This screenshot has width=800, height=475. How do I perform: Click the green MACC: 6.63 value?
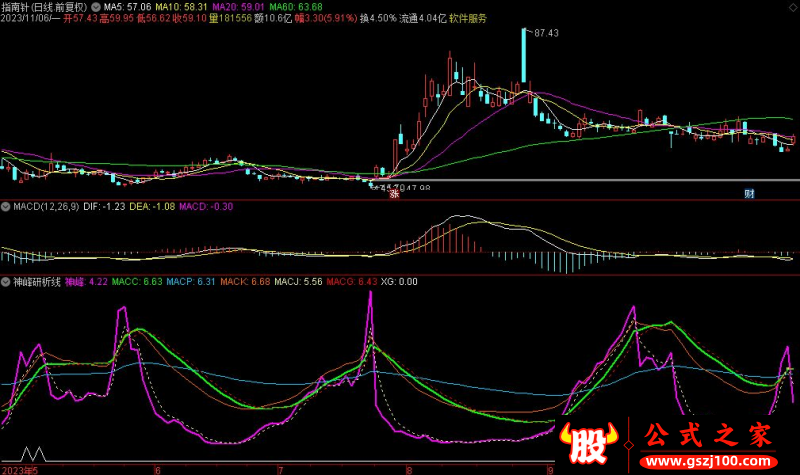tap(137, 282)
